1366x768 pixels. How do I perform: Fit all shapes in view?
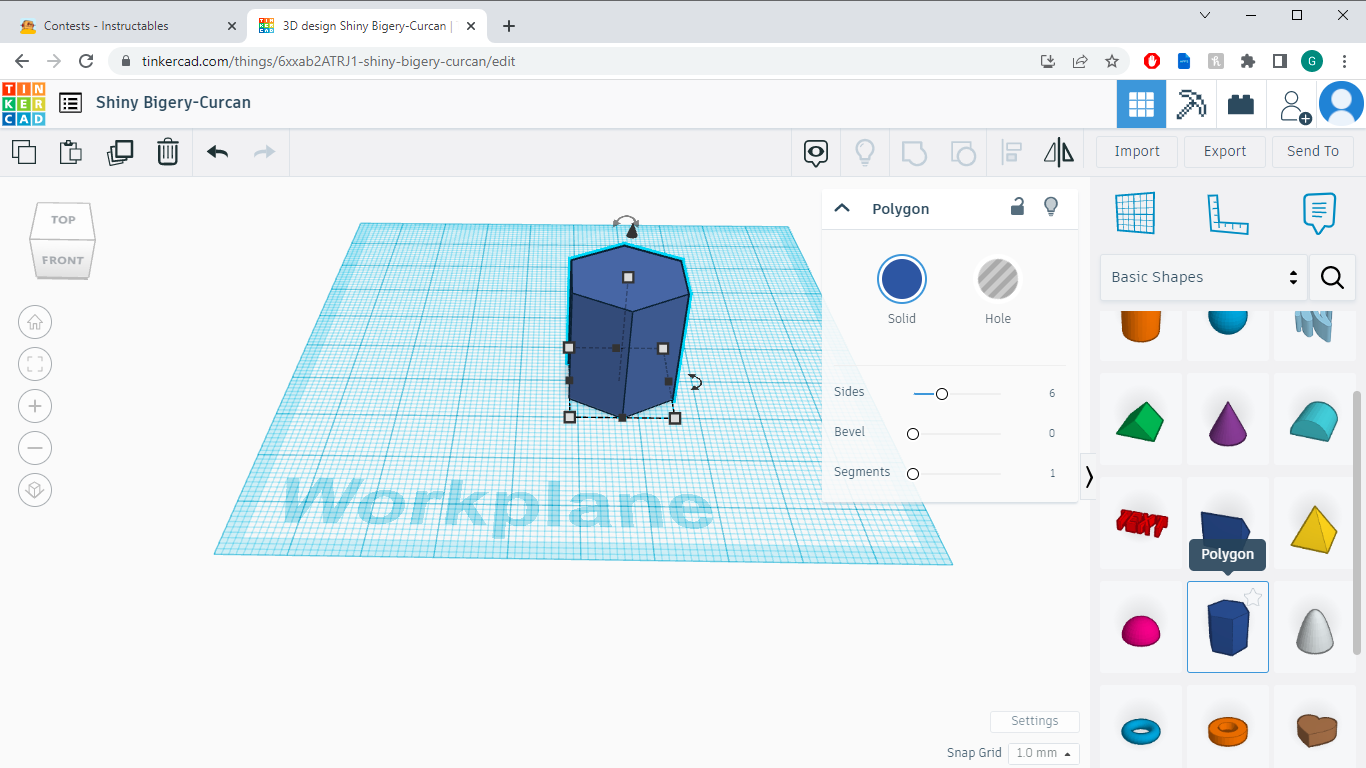pos(35,364)
